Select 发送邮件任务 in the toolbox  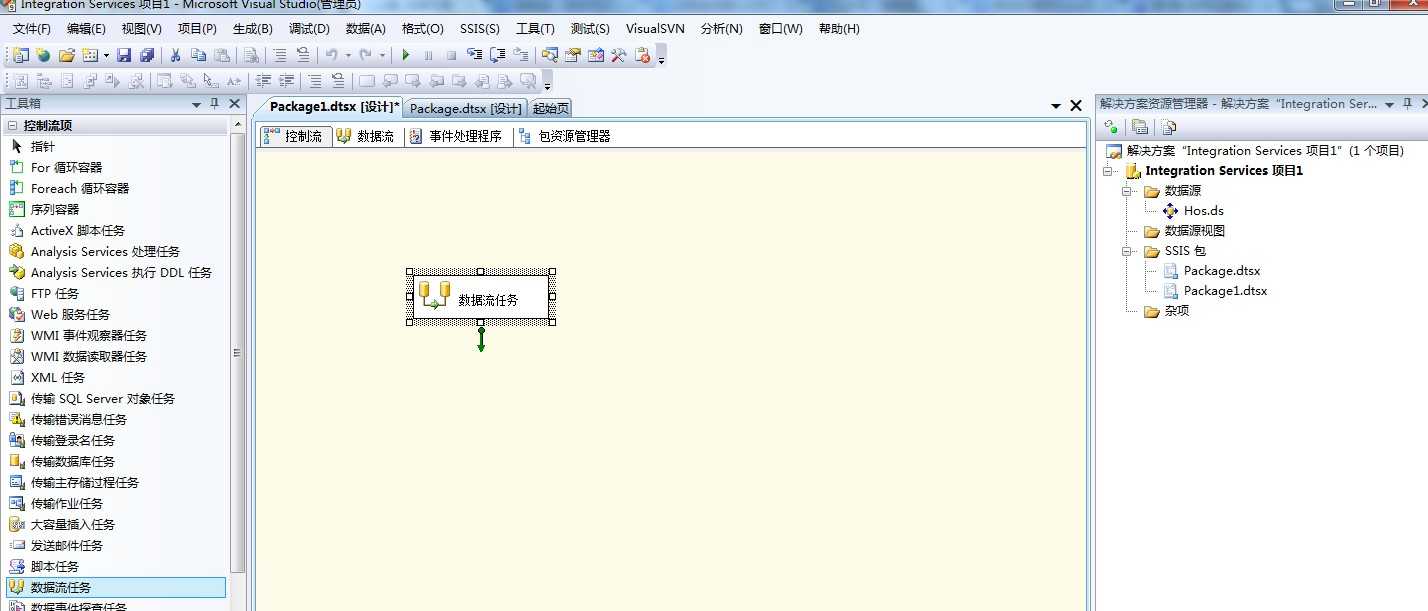point(115,545)
